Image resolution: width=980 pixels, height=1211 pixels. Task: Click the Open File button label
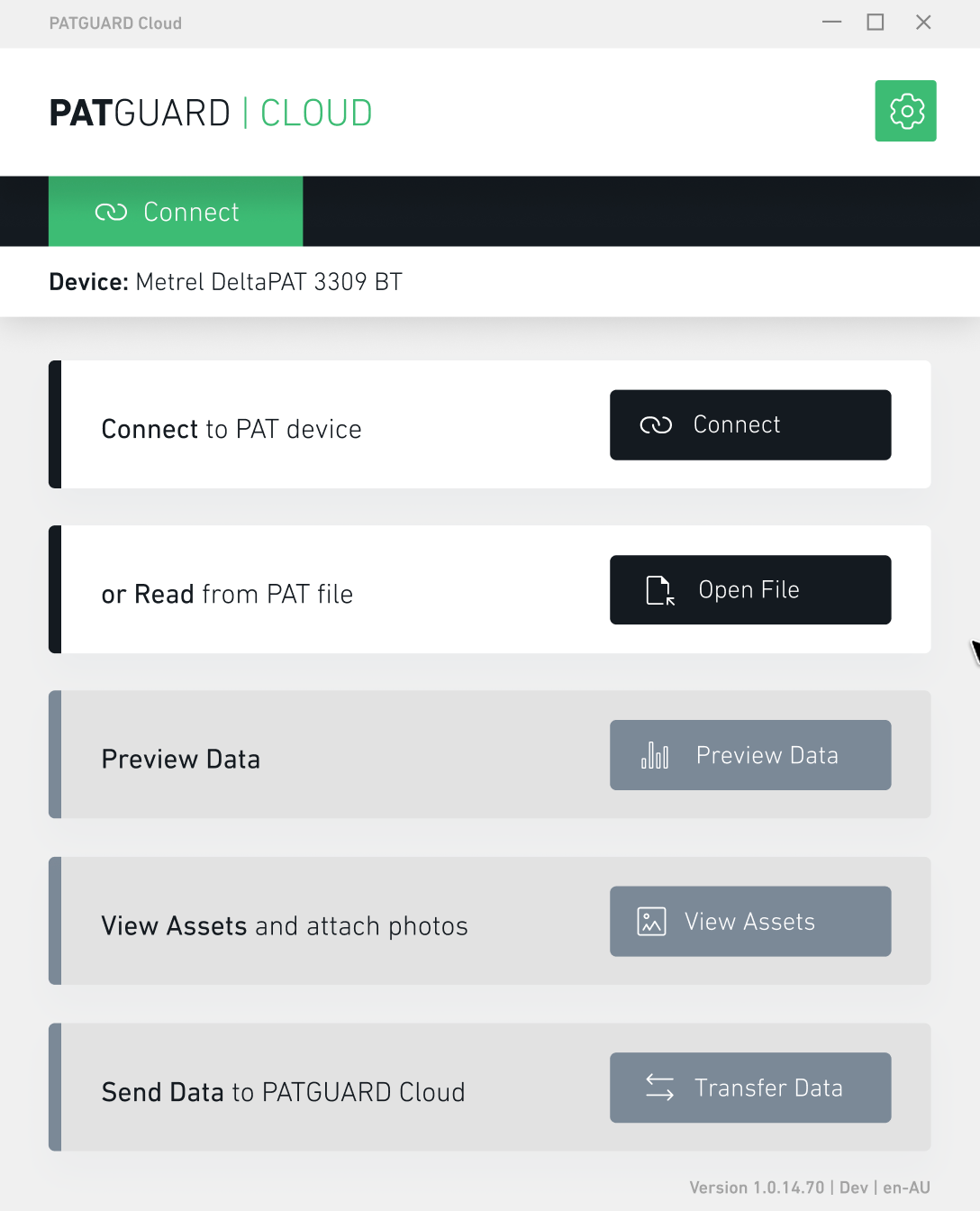(749, 590)
